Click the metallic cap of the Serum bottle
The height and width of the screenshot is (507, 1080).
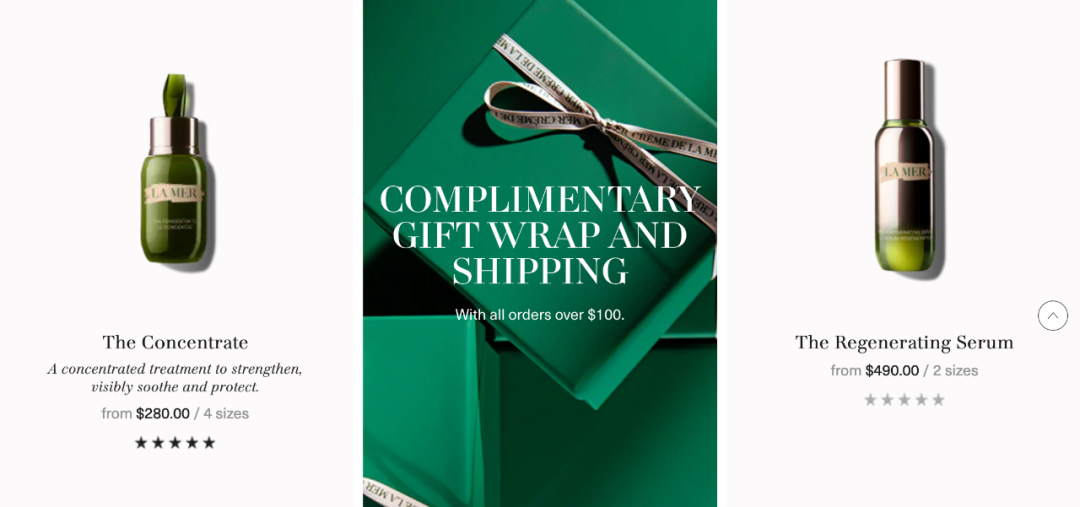904,90
